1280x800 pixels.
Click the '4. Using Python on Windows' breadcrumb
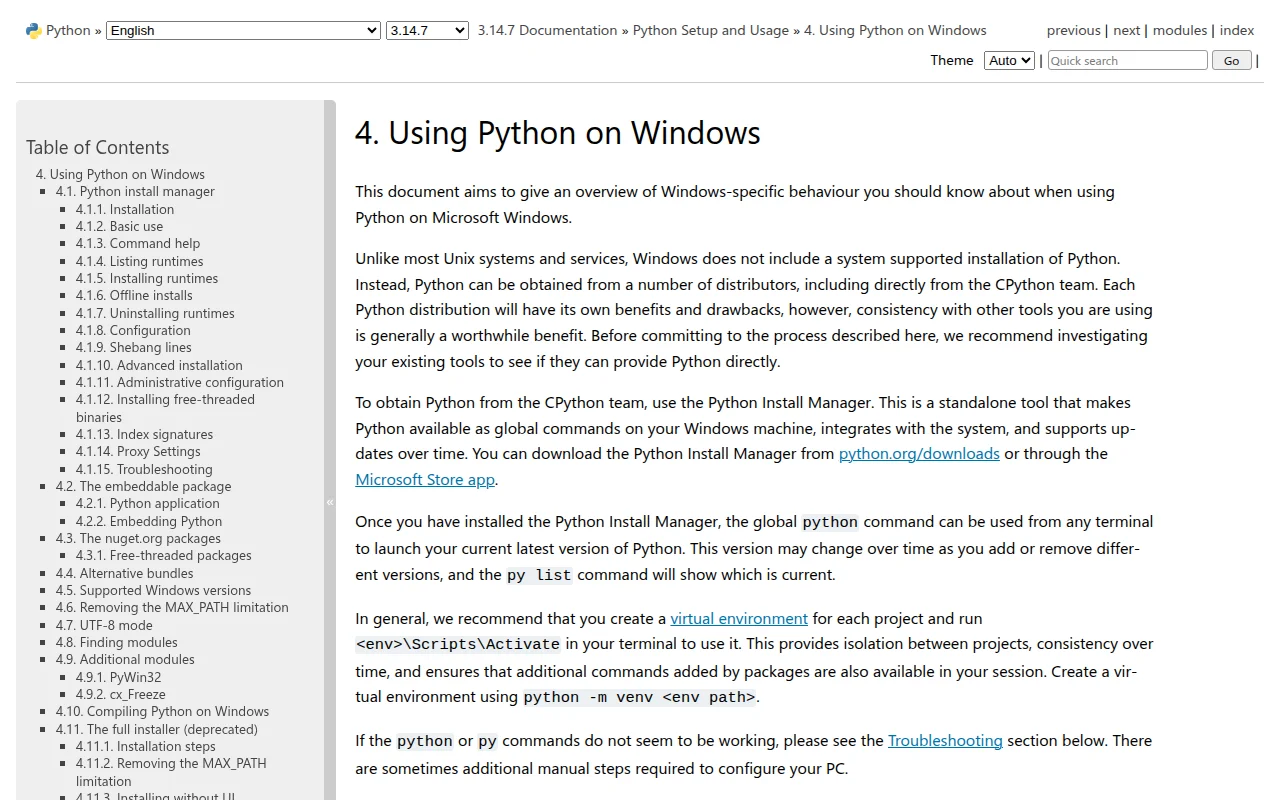[x=895, y=30]
